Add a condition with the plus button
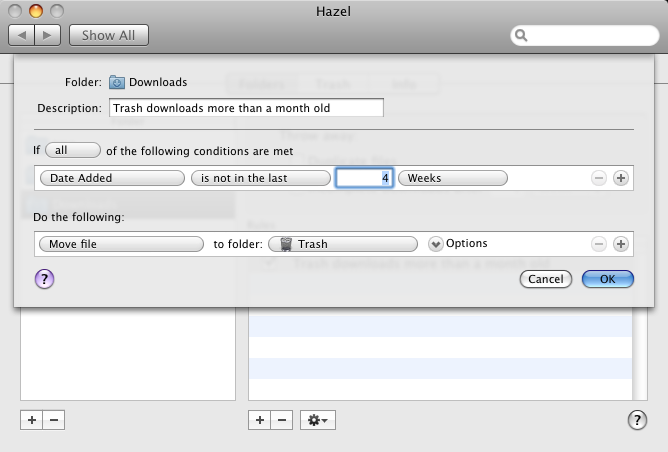The image size is (668, 452). coord(621,178)
